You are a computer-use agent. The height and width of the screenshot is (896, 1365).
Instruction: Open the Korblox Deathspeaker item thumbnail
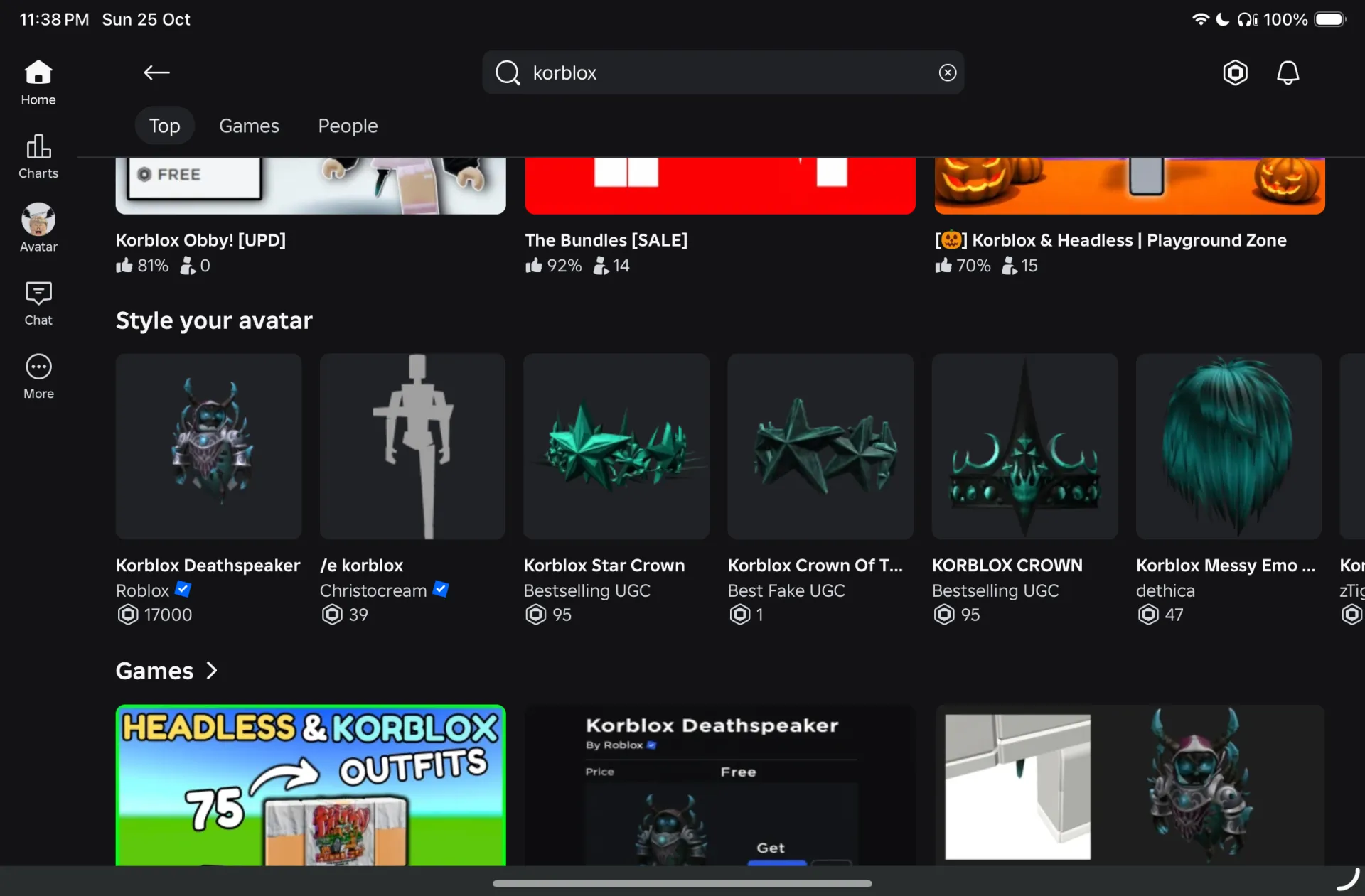click(x=208, y=446)
